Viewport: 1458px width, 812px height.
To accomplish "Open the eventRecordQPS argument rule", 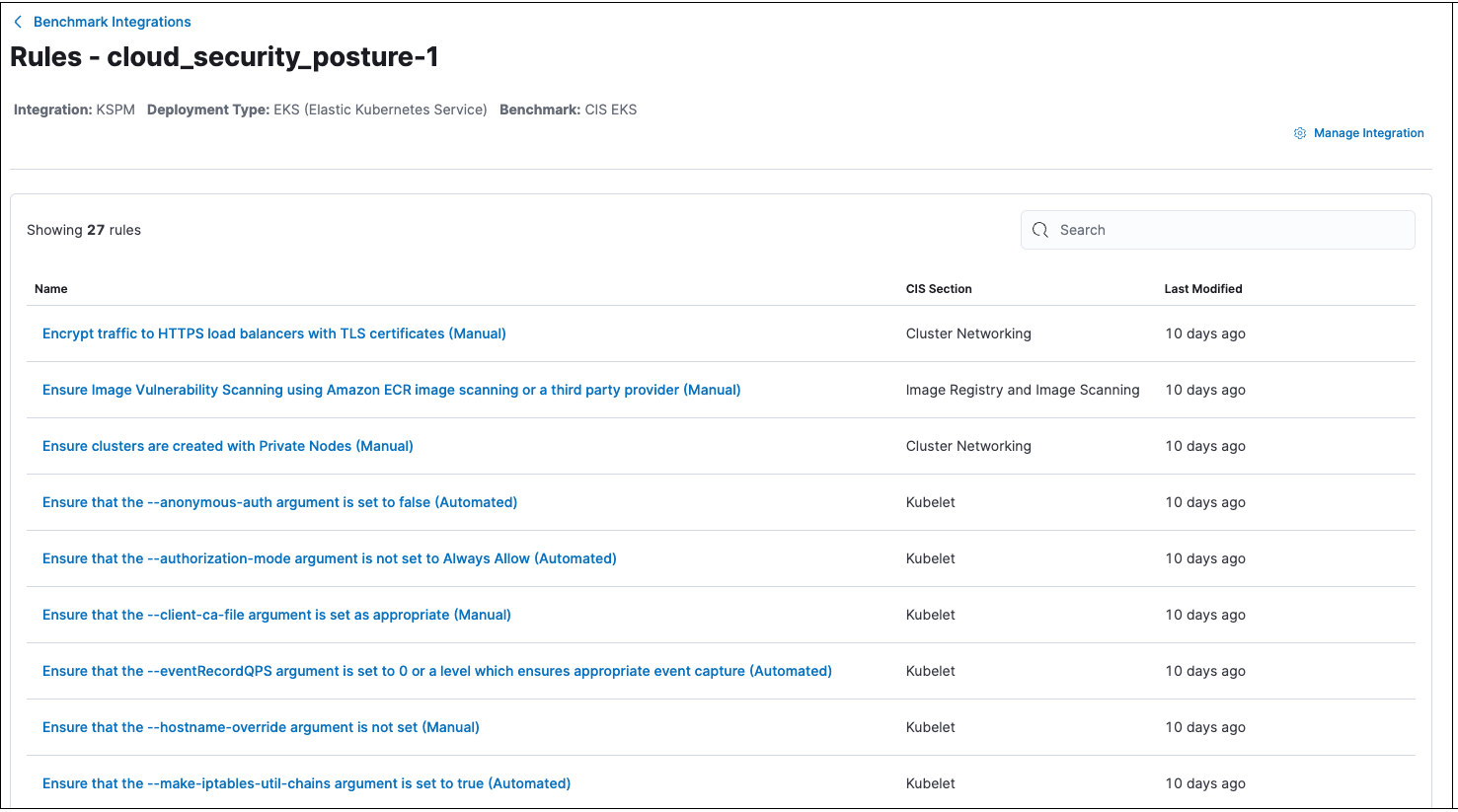I will click(436, 671).
